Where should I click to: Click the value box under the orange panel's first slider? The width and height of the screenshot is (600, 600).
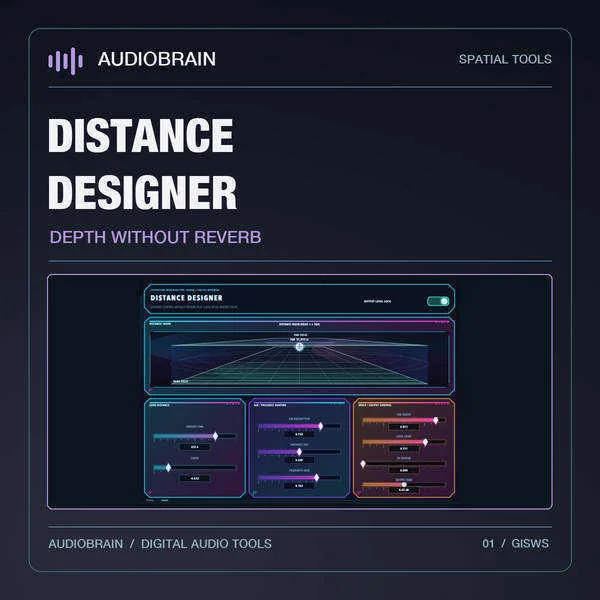[404, 427]
